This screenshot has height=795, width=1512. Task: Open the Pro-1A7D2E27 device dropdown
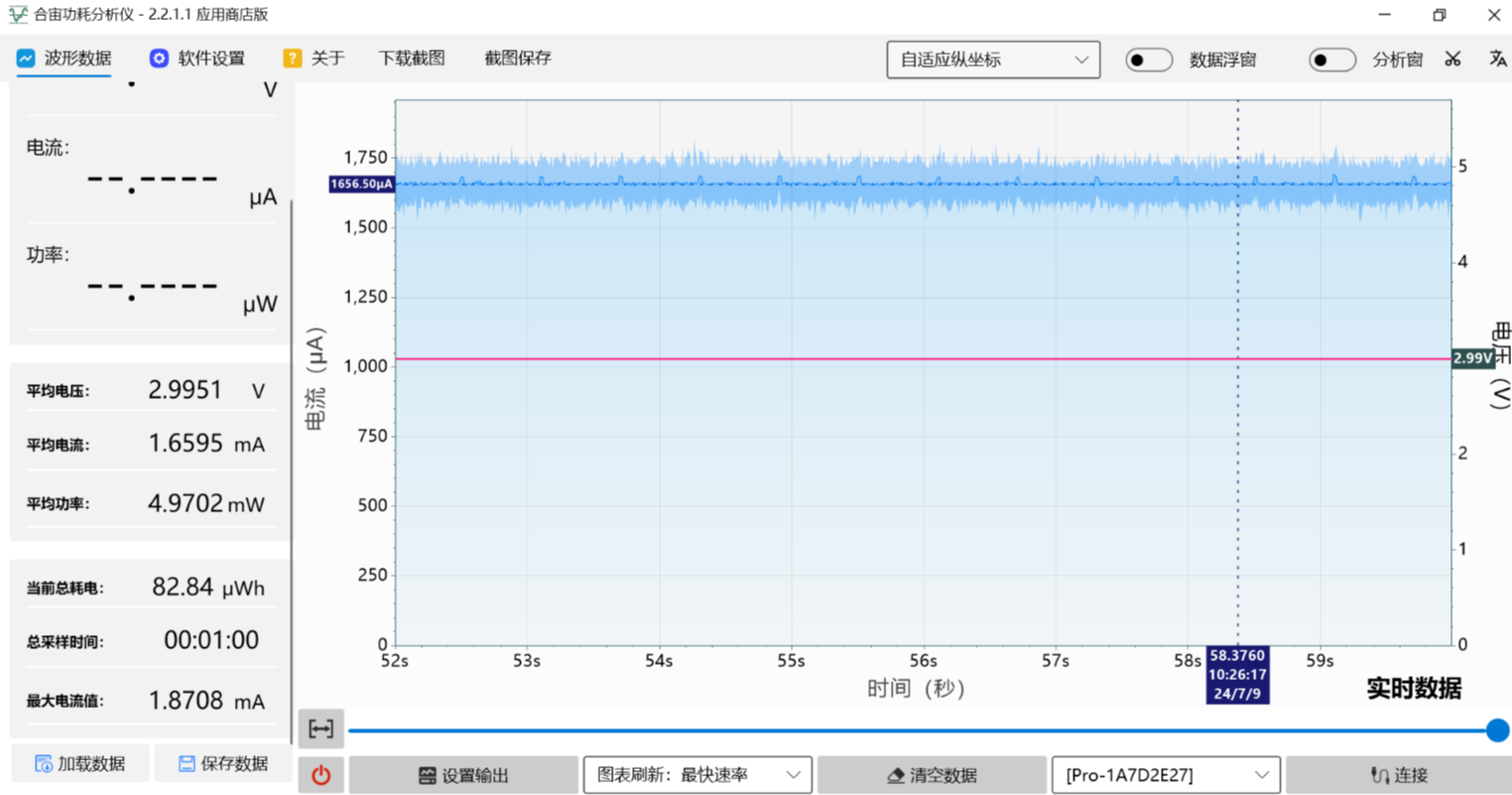point(1166,775)
